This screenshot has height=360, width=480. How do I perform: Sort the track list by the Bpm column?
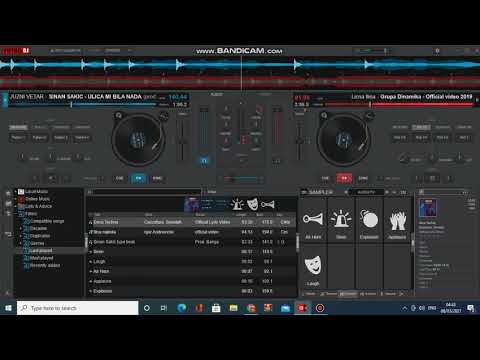260,215
